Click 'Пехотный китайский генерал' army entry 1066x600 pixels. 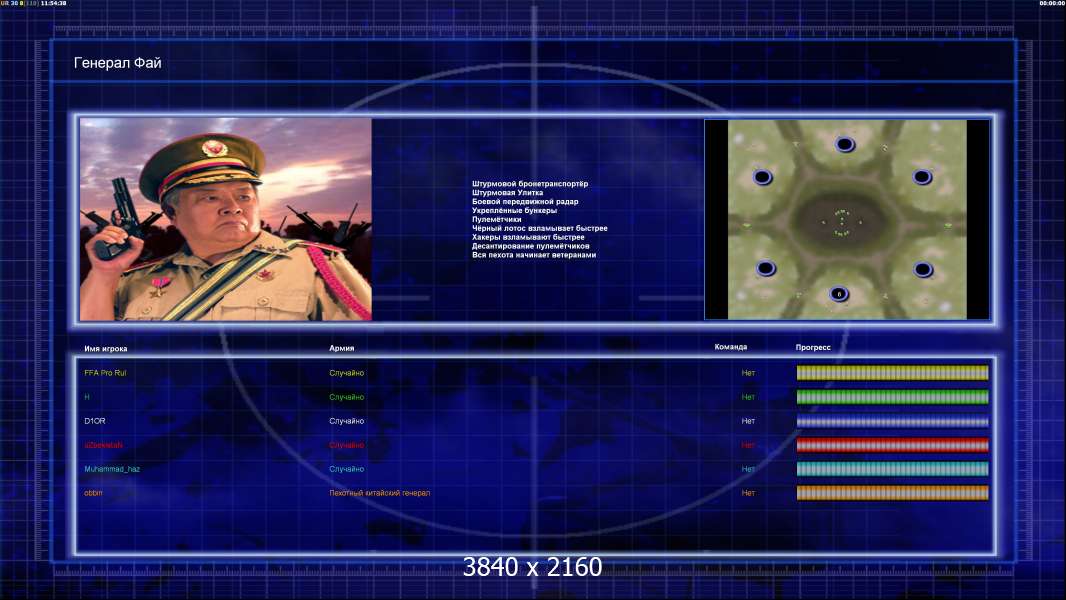point(379,493)
